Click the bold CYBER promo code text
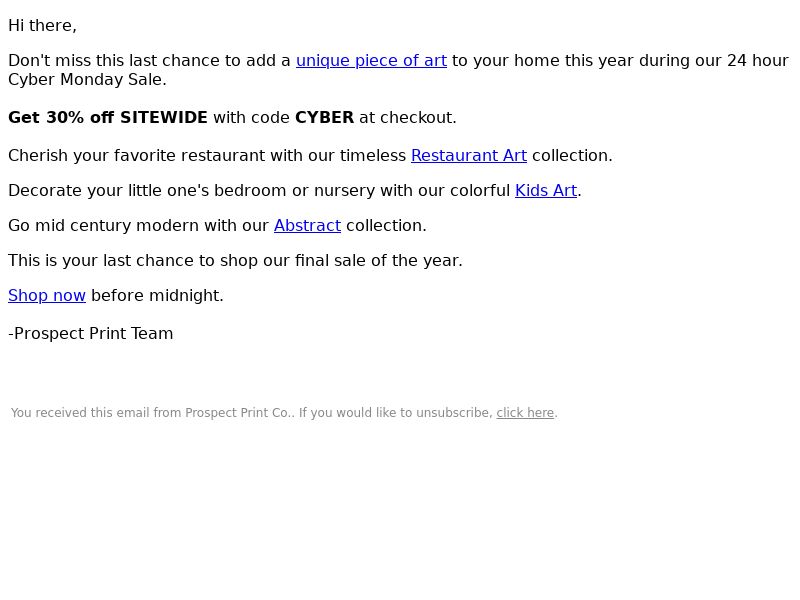This screenshot has width=800, height=600. click(324, 118)
